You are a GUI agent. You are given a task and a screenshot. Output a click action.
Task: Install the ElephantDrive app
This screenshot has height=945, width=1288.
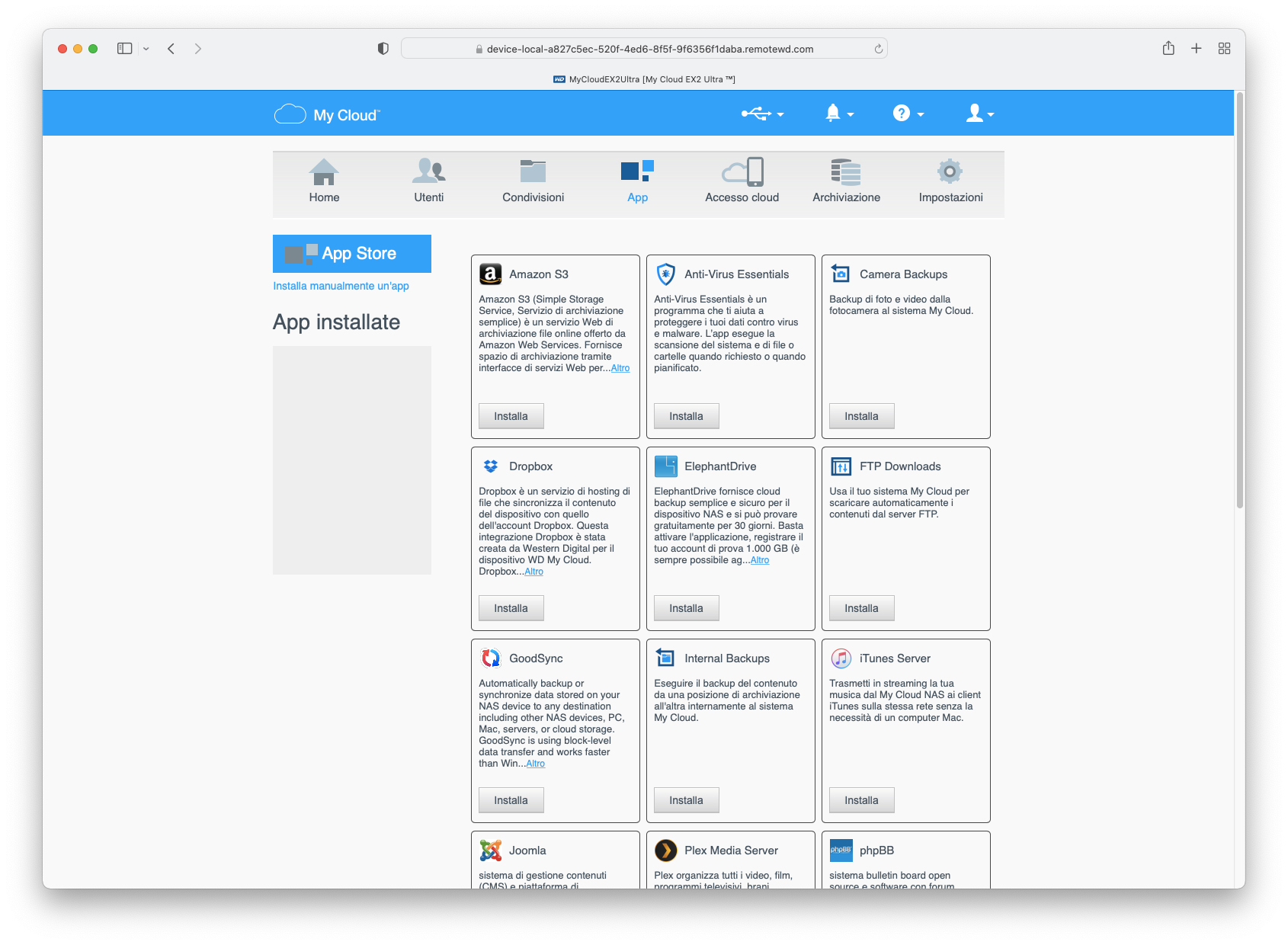click(686, 608)
